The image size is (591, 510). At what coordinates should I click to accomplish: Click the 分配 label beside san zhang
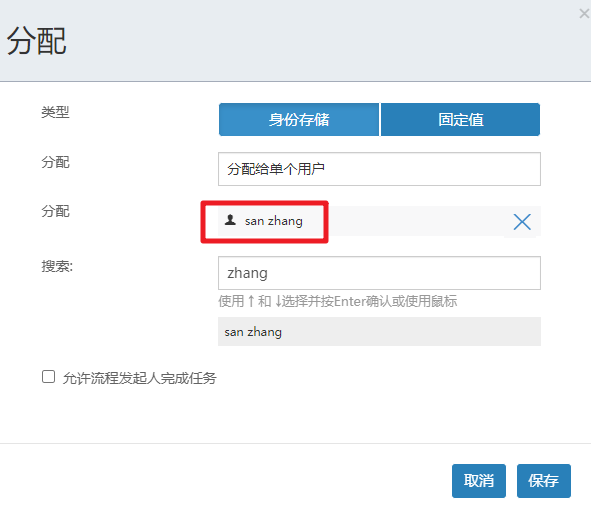[55, 211]
